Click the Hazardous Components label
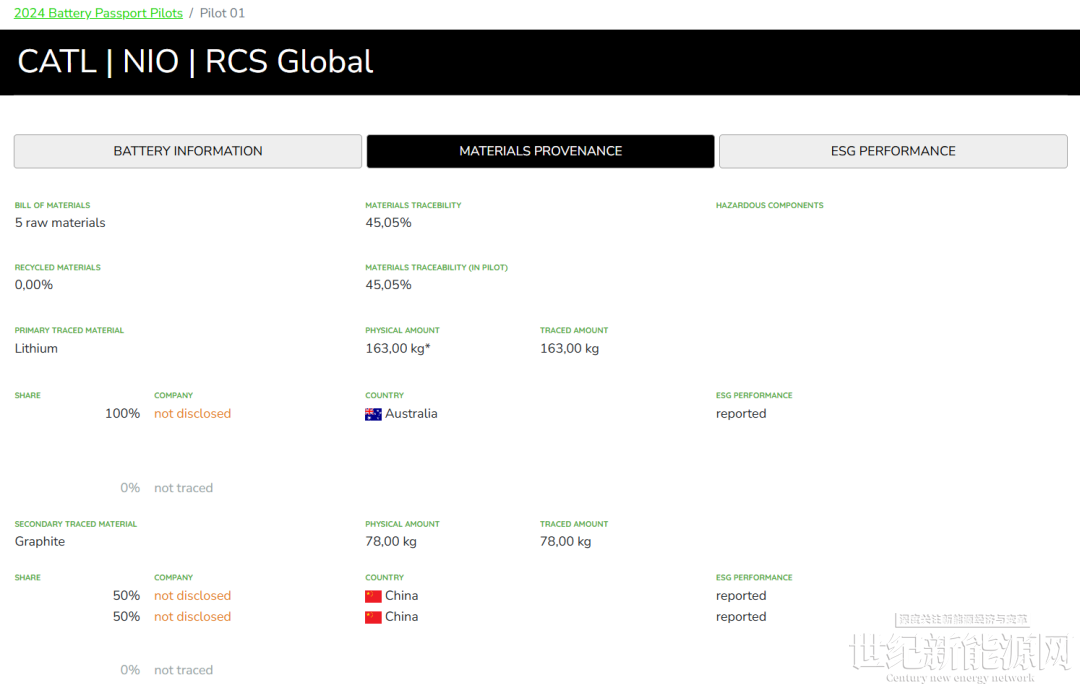This screenshot has width=1080, height=688. coord(769,205)
